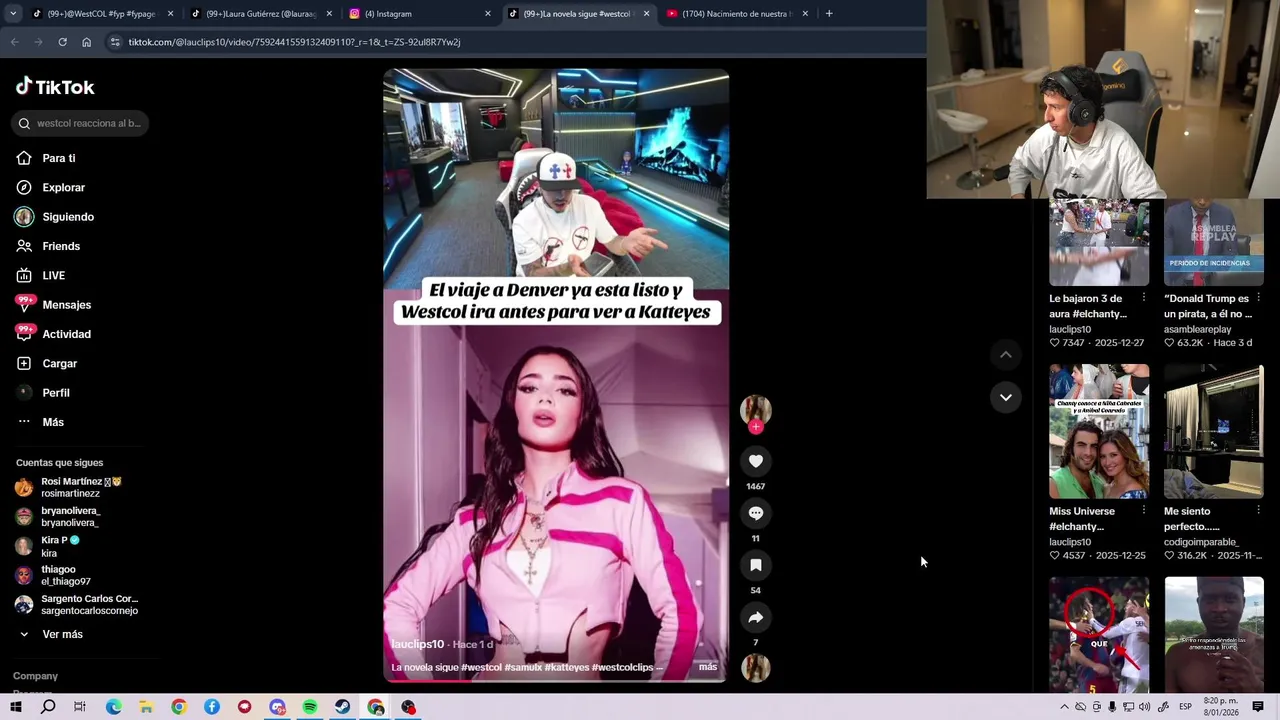Follow lauclips10 with the red plus badge
The width and height of the screenshot is (1280, 720).
tap(756, 427)
